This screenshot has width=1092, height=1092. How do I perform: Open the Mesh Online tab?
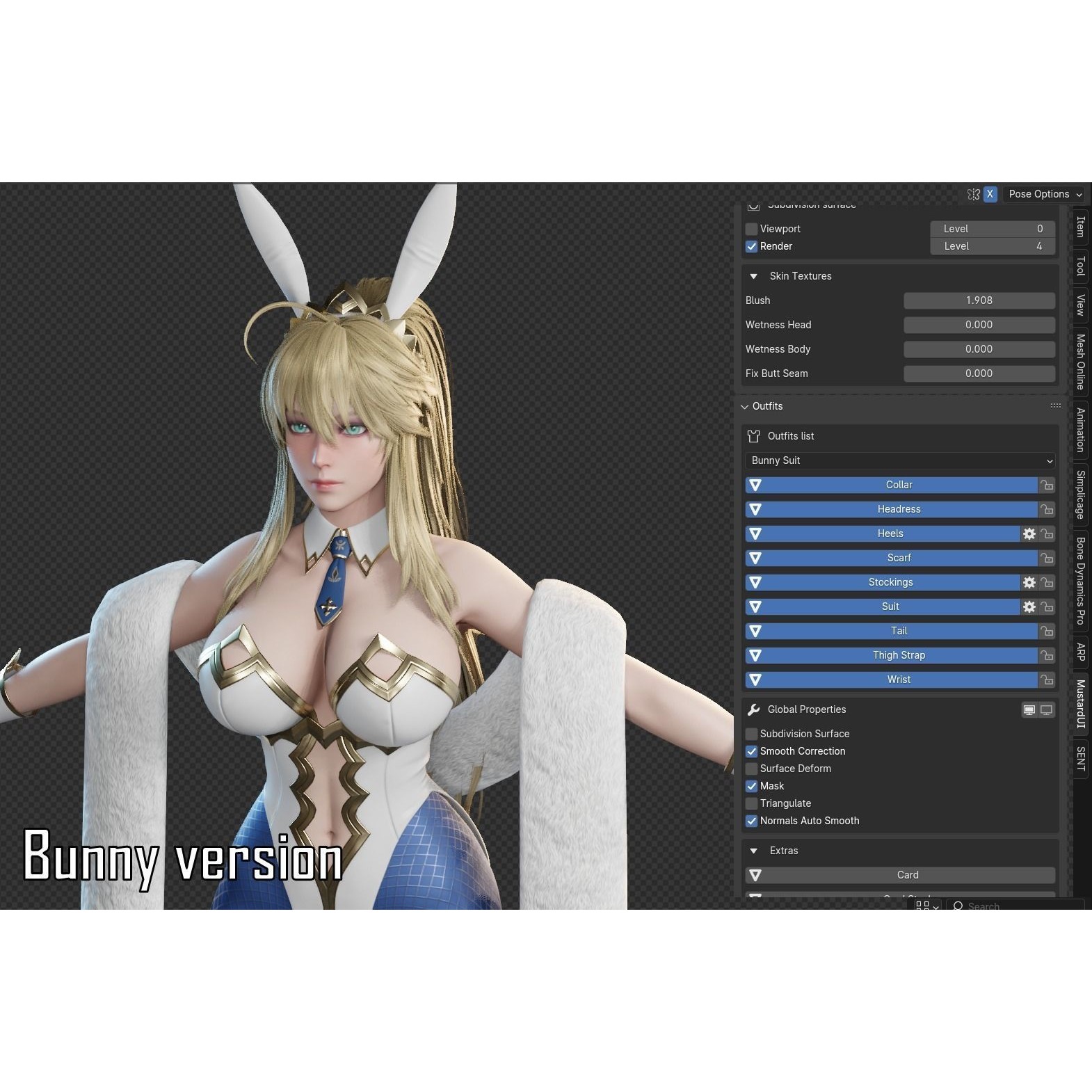(x=1080, y=361)
